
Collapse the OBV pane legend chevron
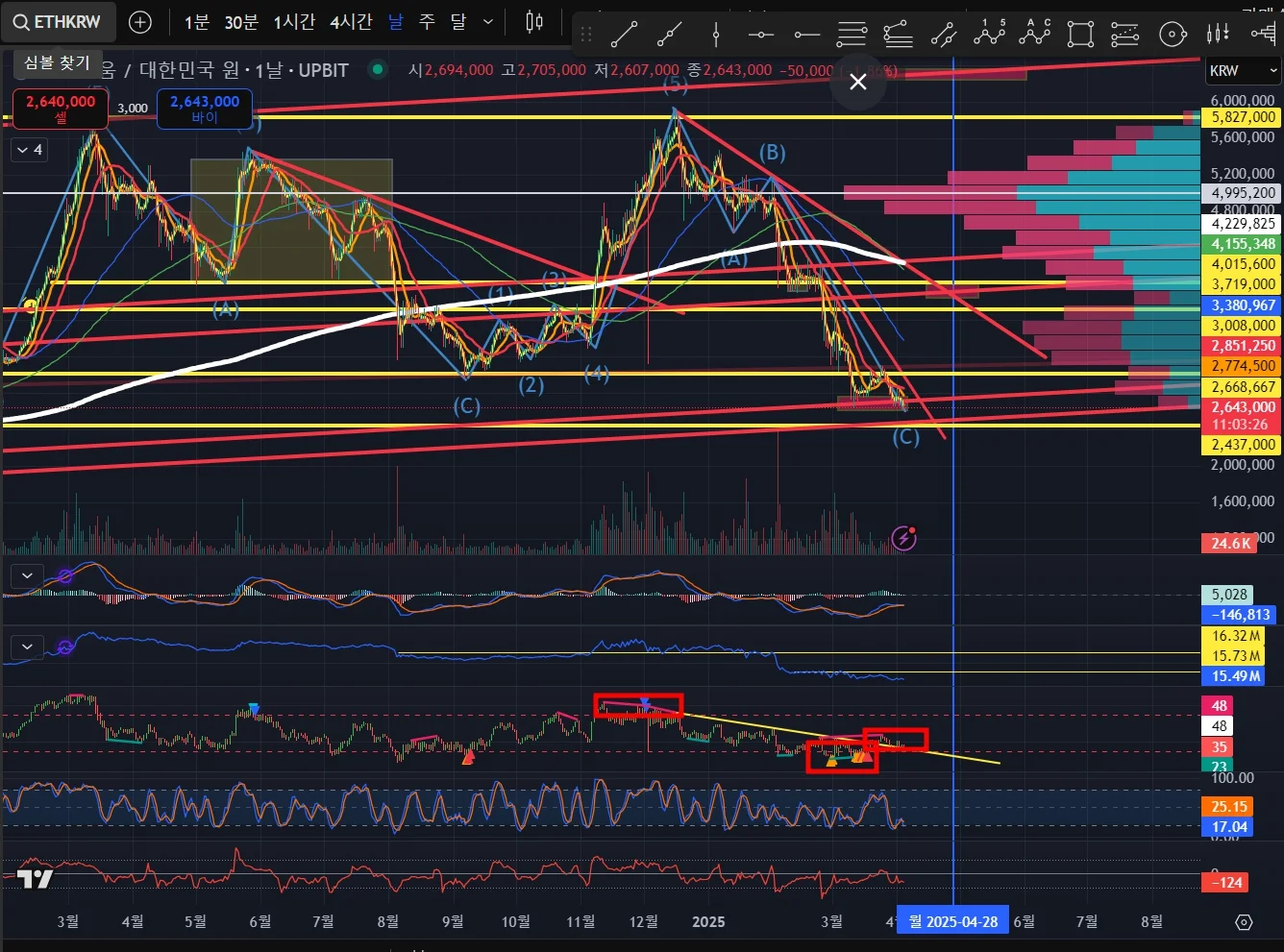click(27, 647)
